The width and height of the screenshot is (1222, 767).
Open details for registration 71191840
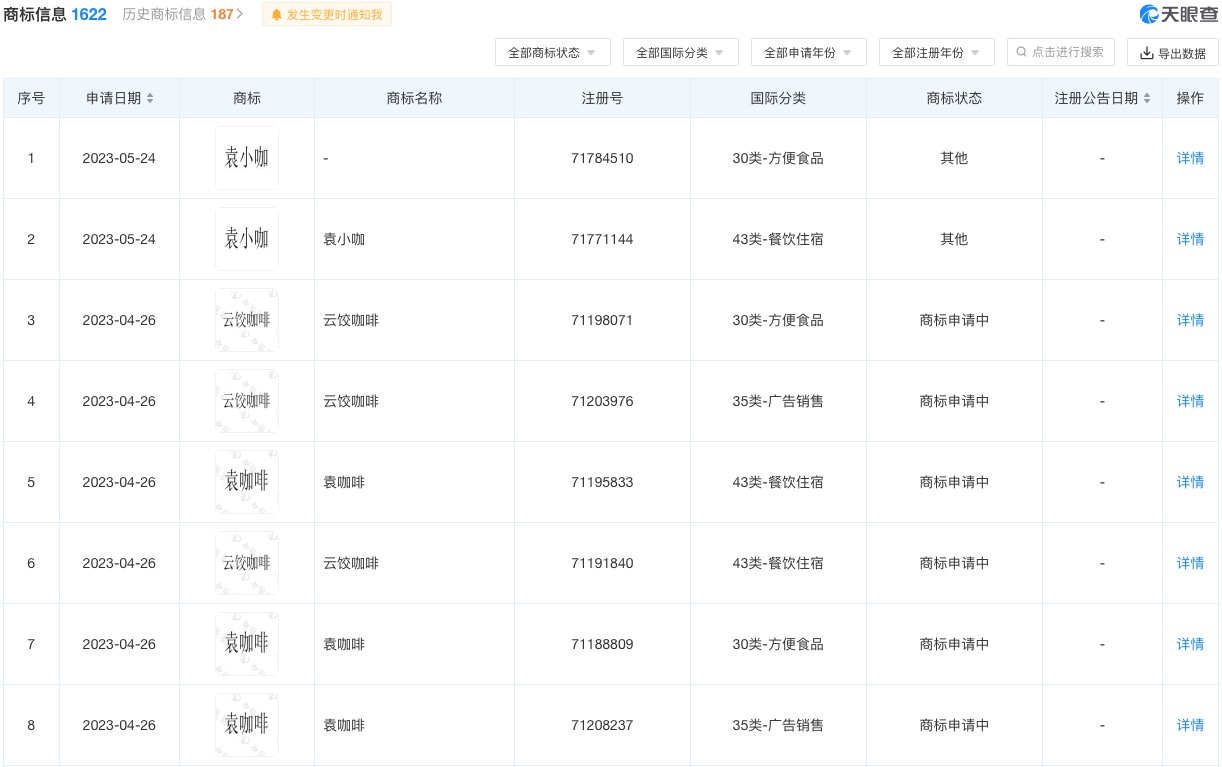(x=1190, y=563)
